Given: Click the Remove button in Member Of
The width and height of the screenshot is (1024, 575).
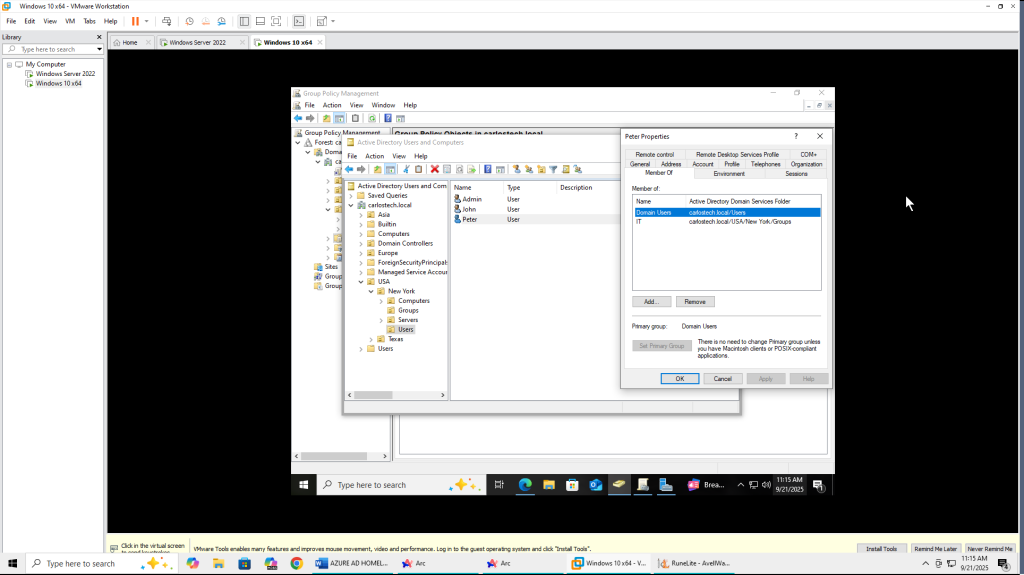Looking at the screenshot, I should 695,301.
